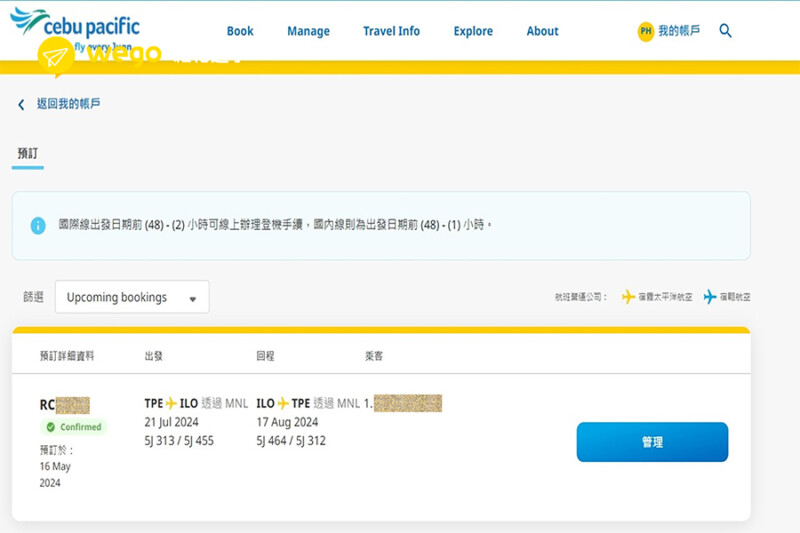This screenshot has width=800, height=533.
Task: Click the yellow plane between TPE and ILO
Action: tap(171, 403)
